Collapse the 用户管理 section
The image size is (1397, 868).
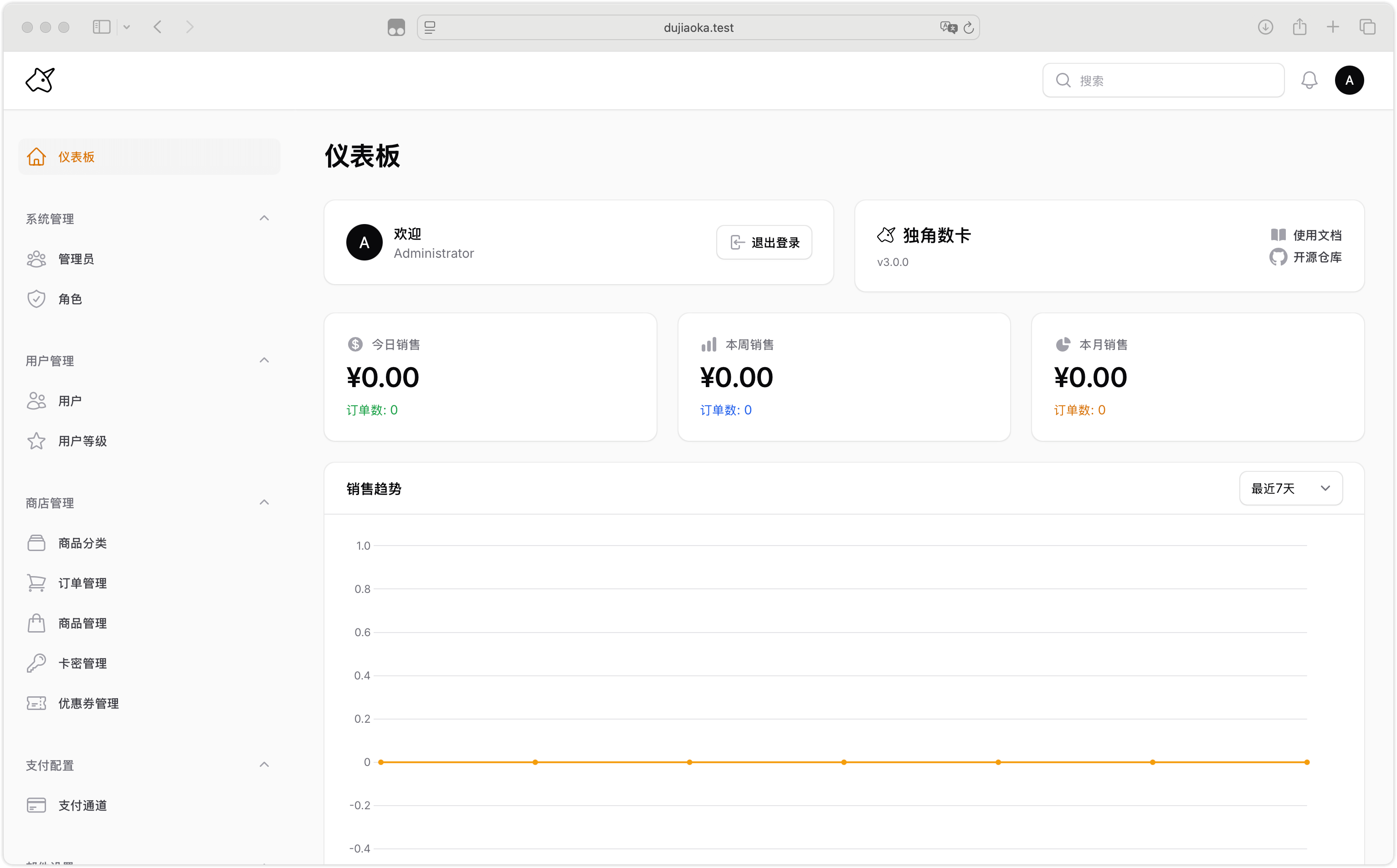coord(264,360)
